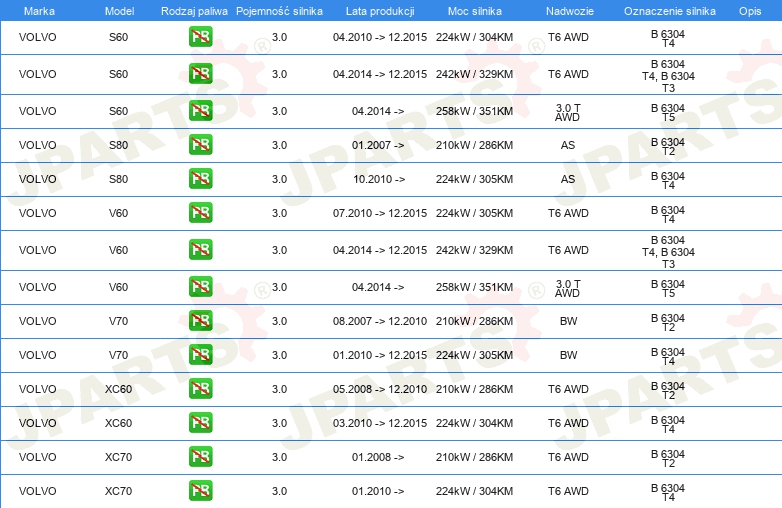Select production dates 04.2010 -> 12.2015
The height and width of the screenshot is (508, 782).
(380, 37)
